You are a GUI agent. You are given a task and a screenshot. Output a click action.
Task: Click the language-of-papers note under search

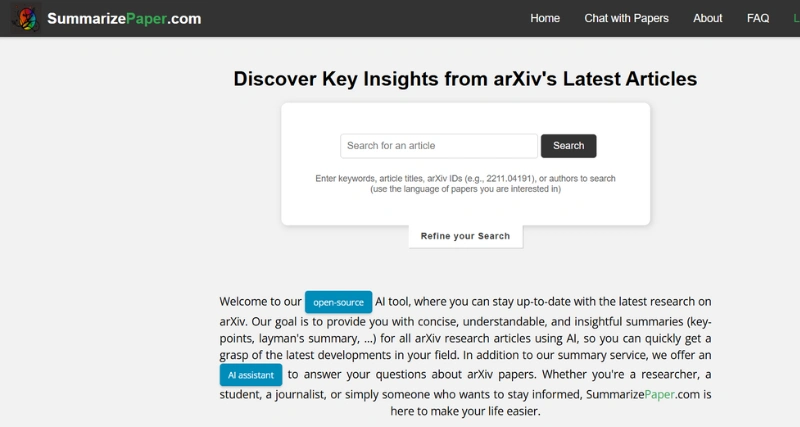[465, 189]
